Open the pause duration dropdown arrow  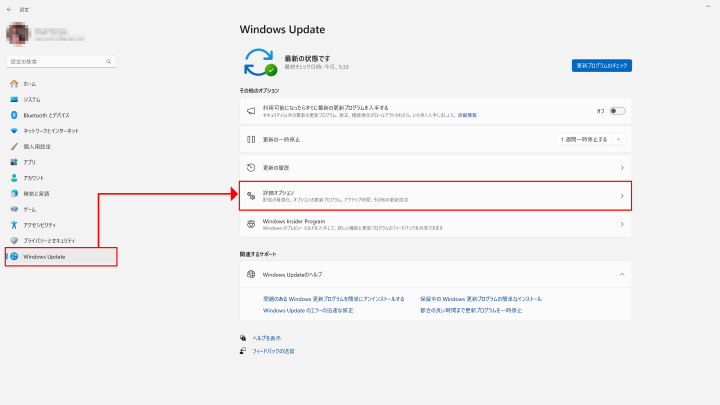(x=619, y=140)
